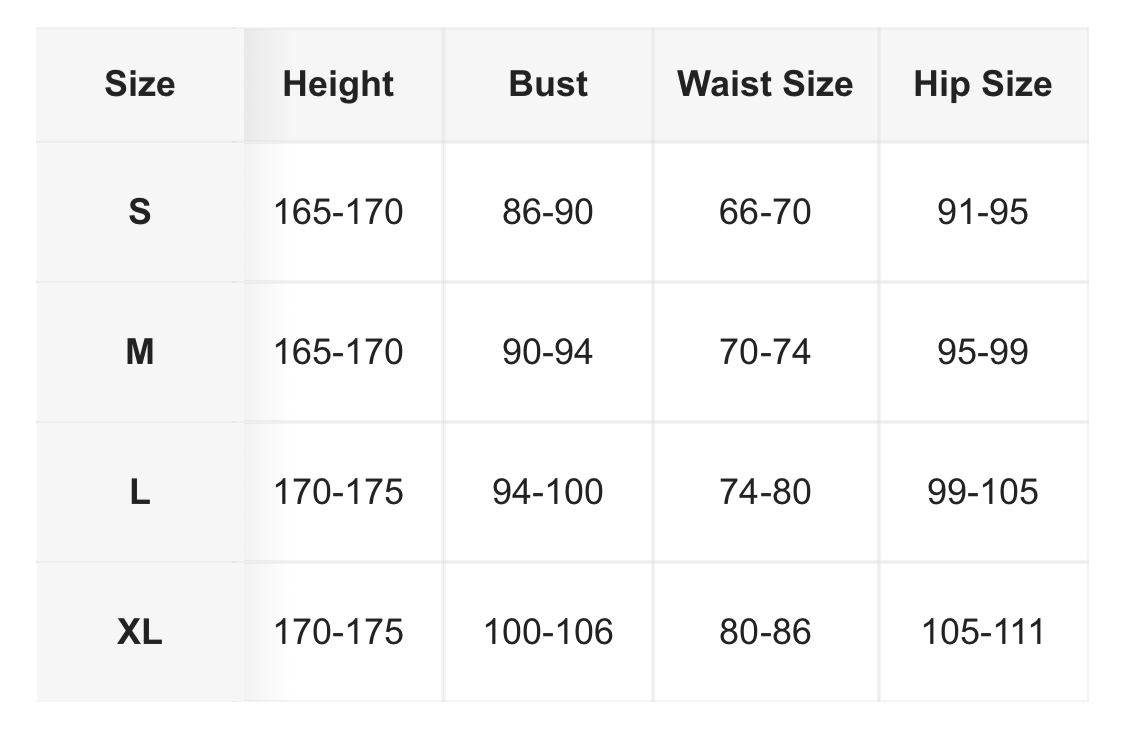1125x734 pixels.
Task: Select the Hip Size column header
Action: [982, 84]
